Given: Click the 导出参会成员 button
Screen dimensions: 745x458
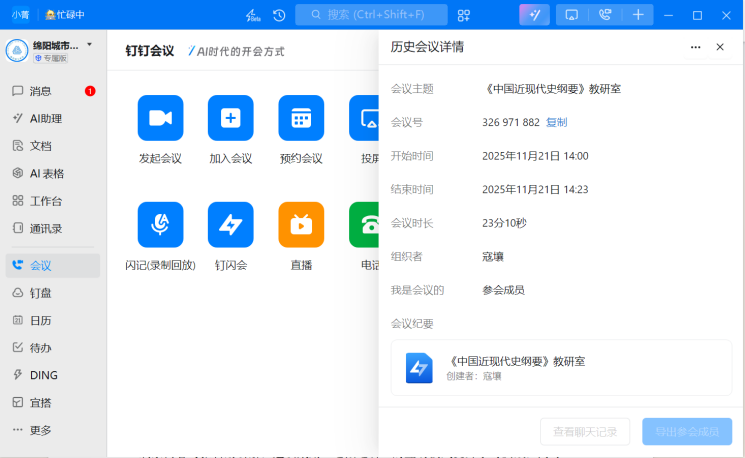Looking at the screenshot, I should click(x=687, y=431).
